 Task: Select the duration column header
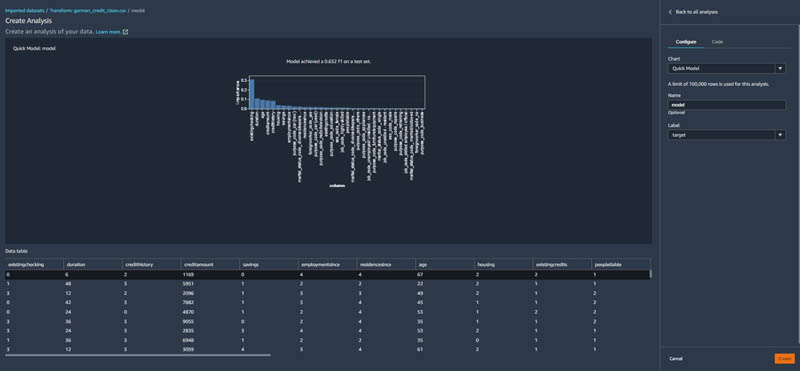[x=93, y=265]
